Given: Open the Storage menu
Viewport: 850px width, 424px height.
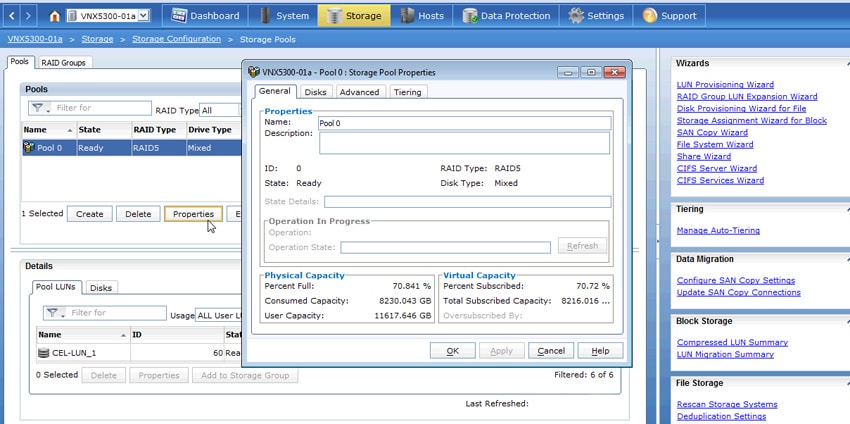Looking at the screenshot, I should click(x=354, y=16).
